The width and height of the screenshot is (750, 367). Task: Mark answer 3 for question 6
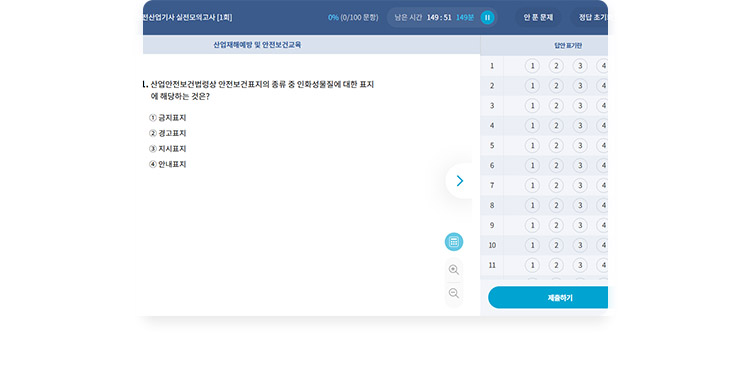tap(580, 166)
